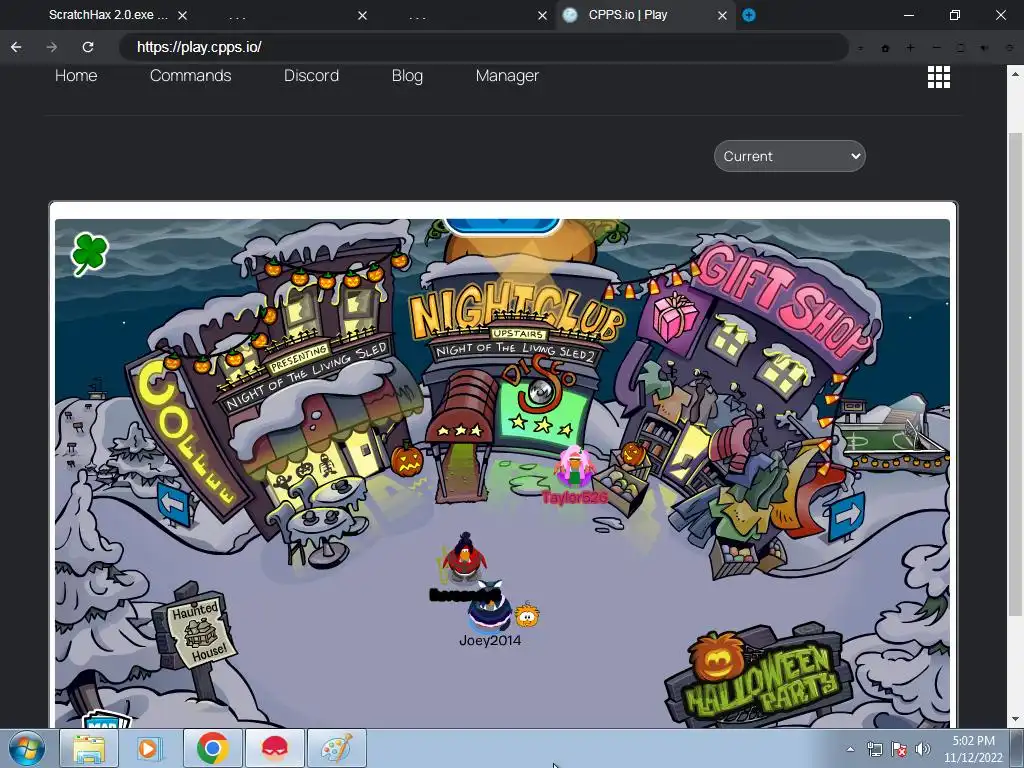Close the CPPS.io | Play tab
This screenshot has width=1024, height=768.
click(722, 15)
